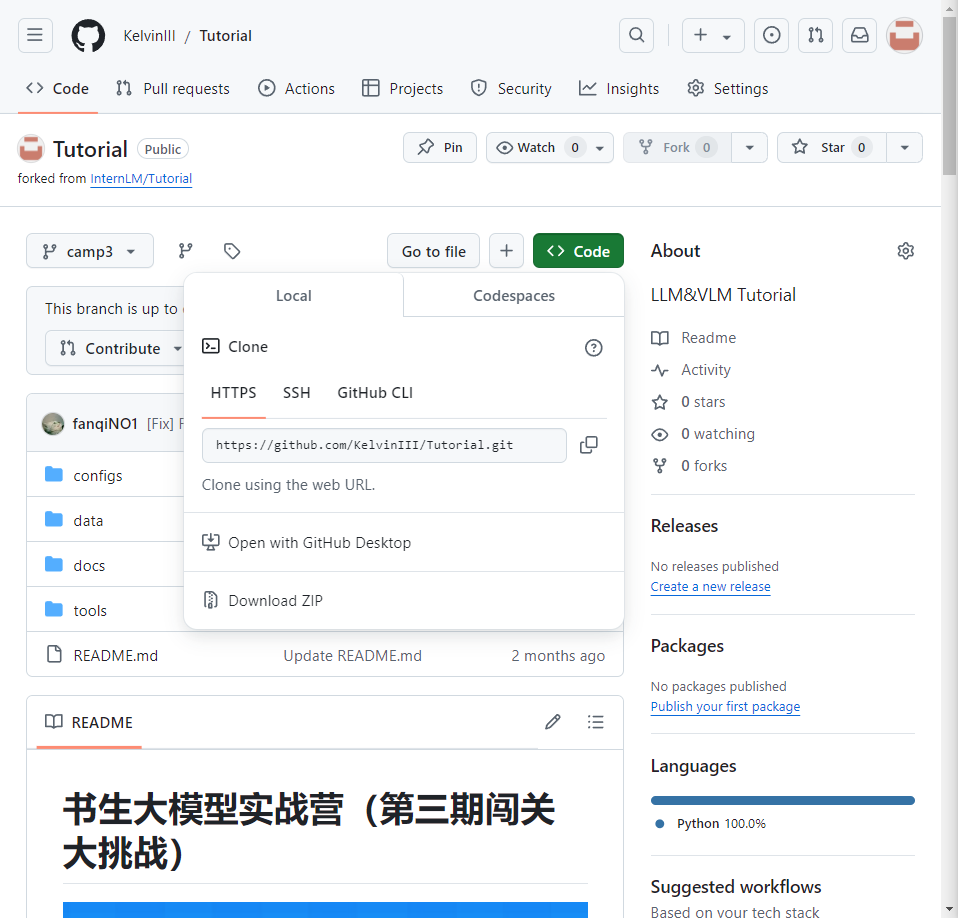This screenshot has height=918, width=958.
Task: Select the Codespaces tab in clone popup
Action: pyautogui.click(x=514, y=296)
